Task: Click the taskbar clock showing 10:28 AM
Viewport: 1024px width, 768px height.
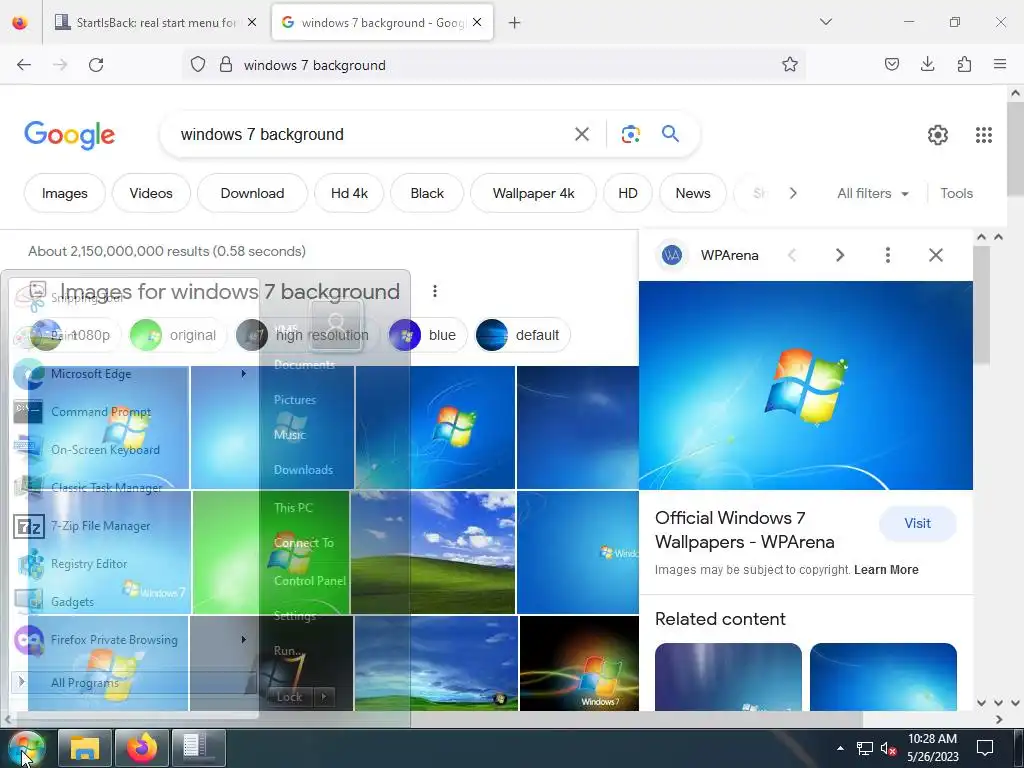Action: click(932, 748)
